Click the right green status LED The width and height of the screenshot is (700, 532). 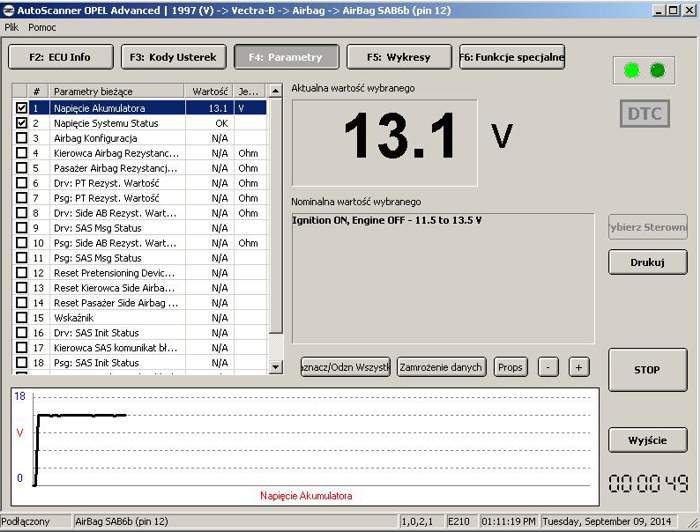tap(657, 70)
